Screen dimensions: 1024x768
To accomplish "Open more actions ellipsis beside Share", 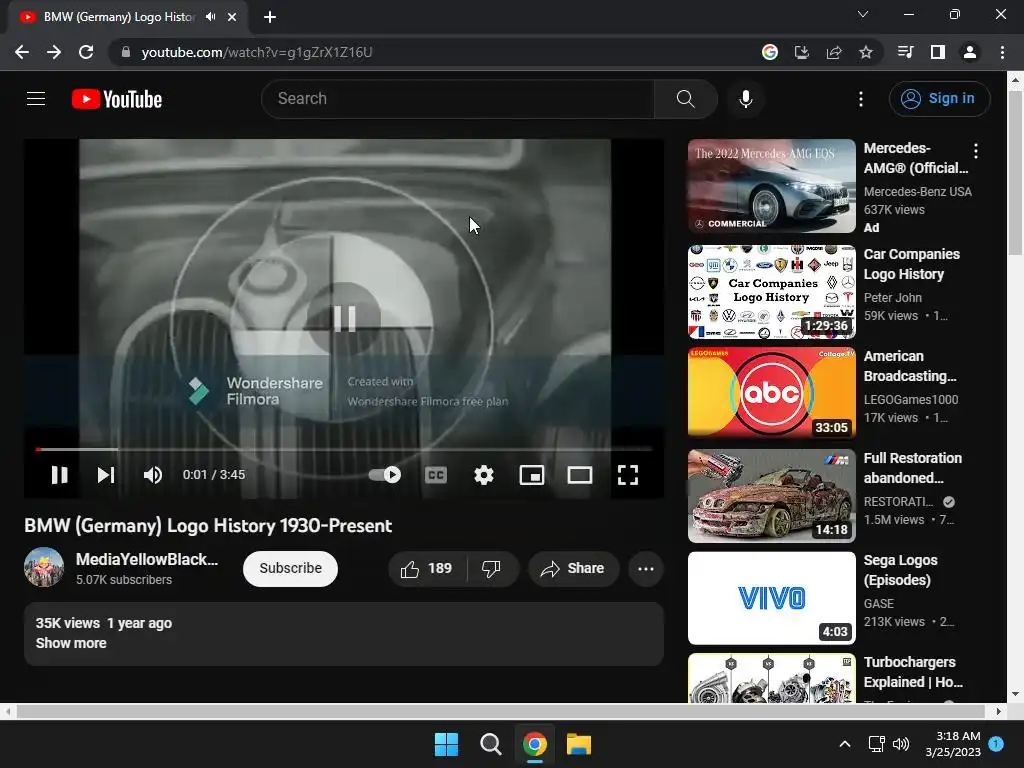I will click(646, 569).
